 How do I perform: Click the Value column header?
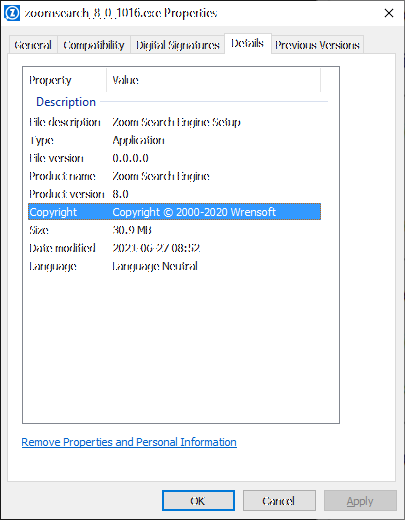(213, 80)
